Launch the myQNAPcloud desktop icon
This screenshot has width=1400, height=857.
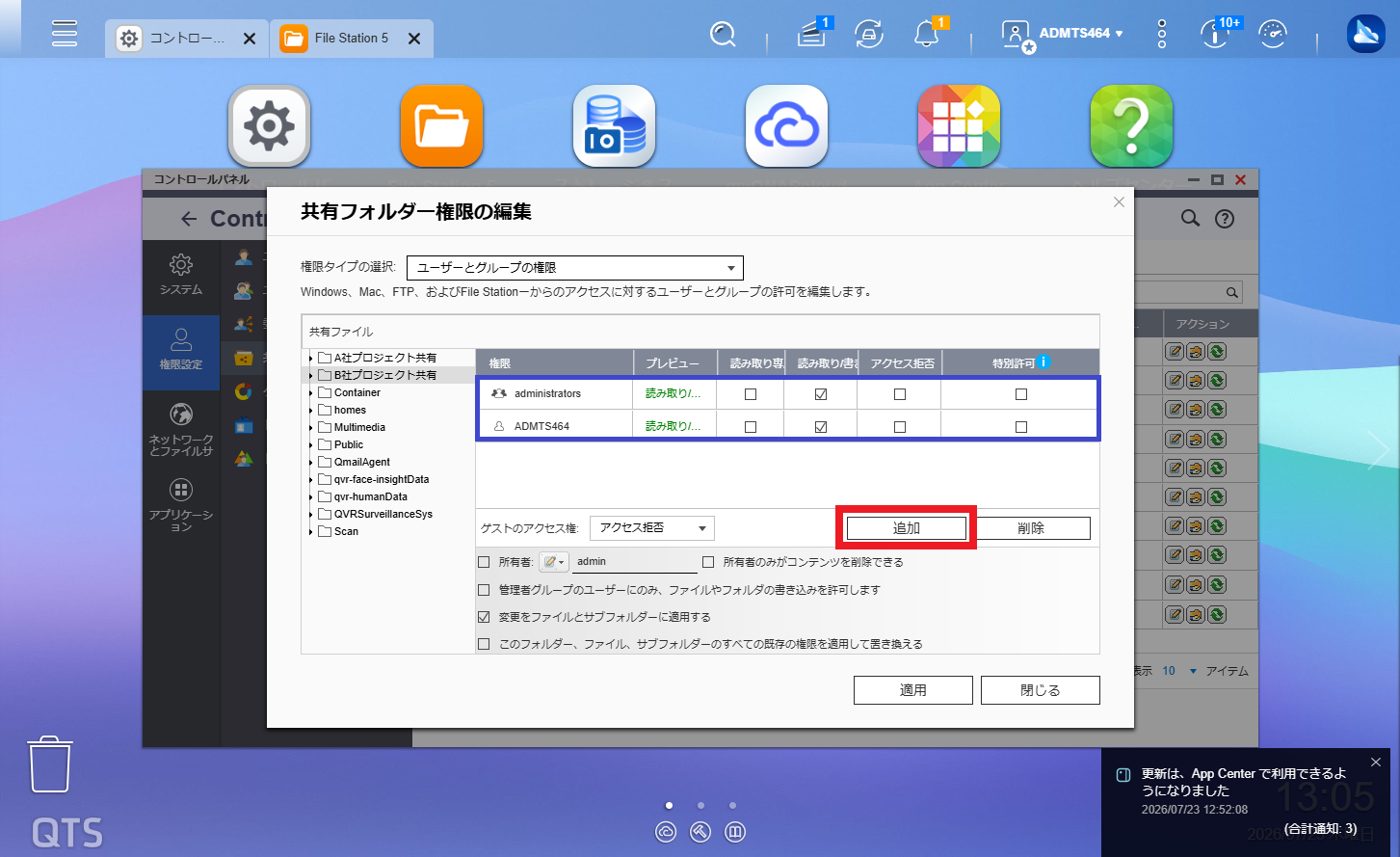pyautogui.click(x=786, y=125)
